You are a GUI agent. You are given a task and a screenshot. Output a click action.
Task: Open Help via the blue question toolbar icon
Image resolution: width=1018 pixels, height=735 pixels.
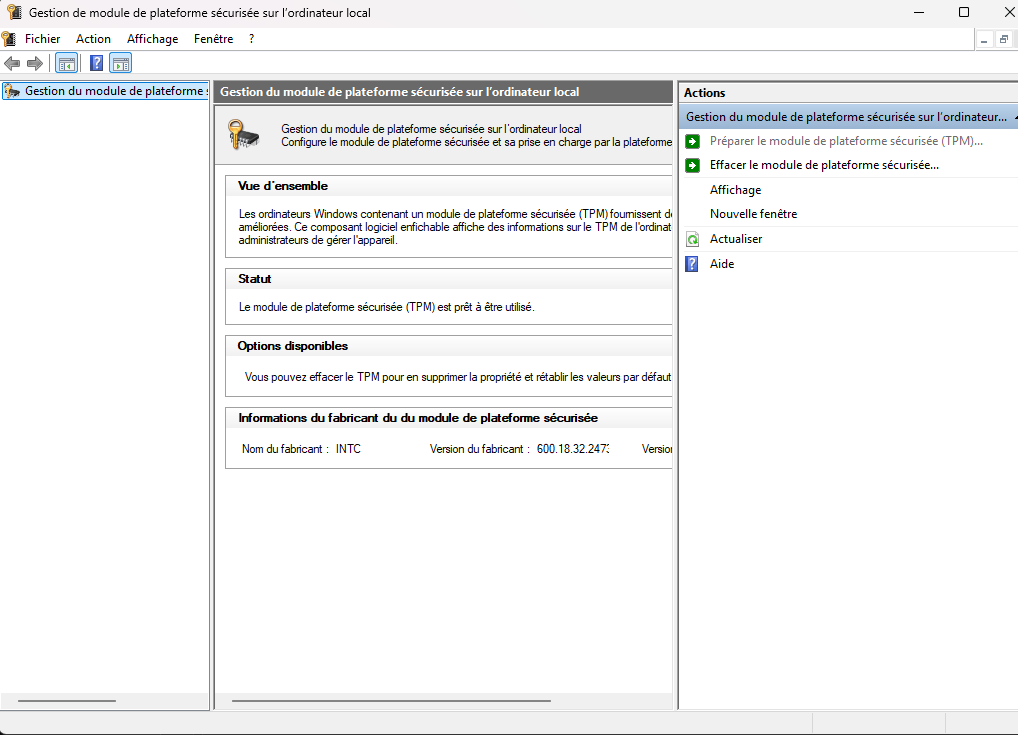pos(96,64)
